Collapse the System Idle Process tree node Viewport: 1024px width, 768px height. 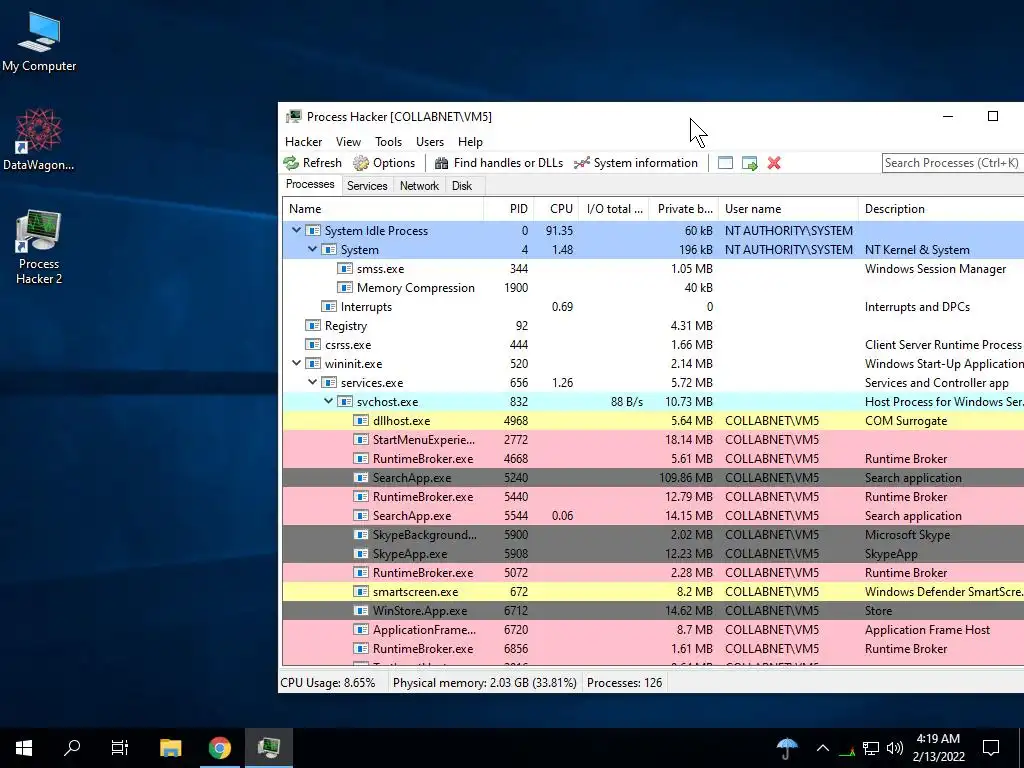pos(296,231)
